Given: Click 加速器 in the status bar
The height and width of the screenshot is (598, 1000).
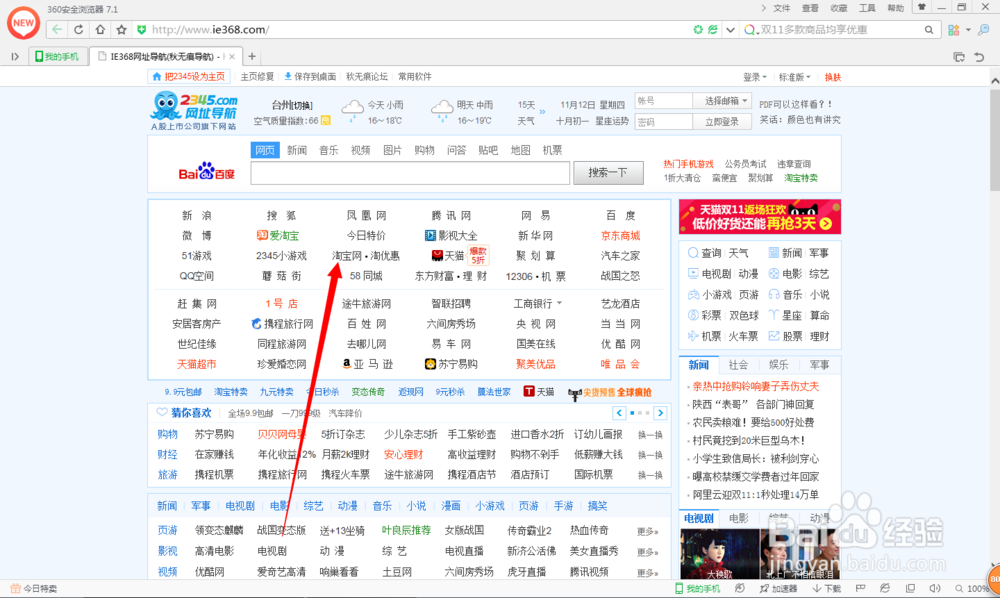Looking at the screenshot, I should coord(778,588).
